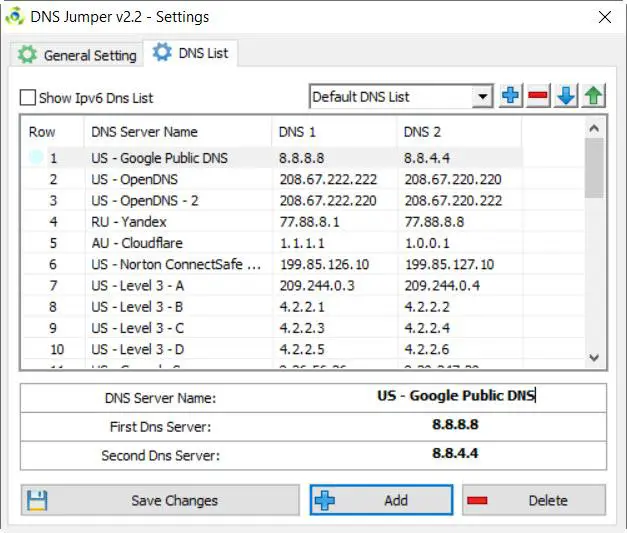Click the active indicator dot on row 1
This screenshot has width=627, height=533.
pyautogui.click(x=36, y=158)
